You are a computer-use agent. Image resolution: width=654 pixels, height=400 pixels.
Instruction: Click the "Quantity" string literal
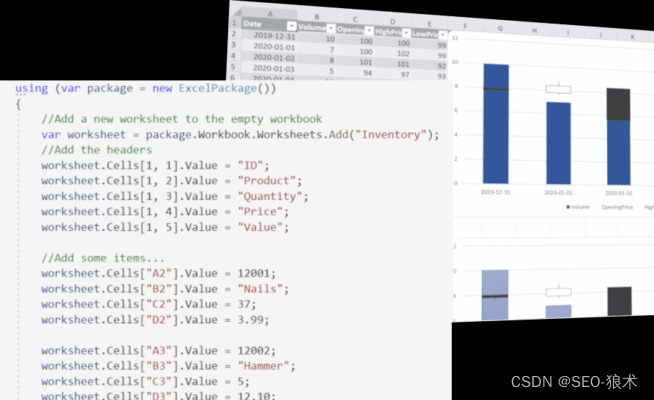pyautogui.click(x=270, y=196)
